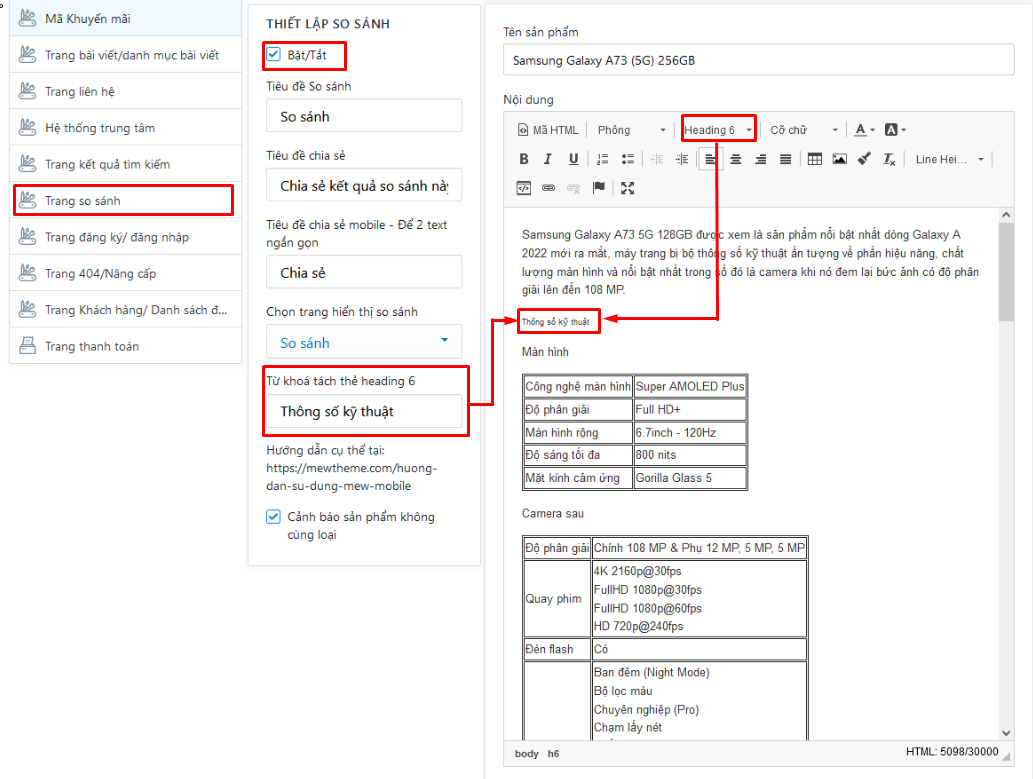Open the Mã HTML source view
The width and height of the screenshot is (1033, 779).
tap(548, 130)
